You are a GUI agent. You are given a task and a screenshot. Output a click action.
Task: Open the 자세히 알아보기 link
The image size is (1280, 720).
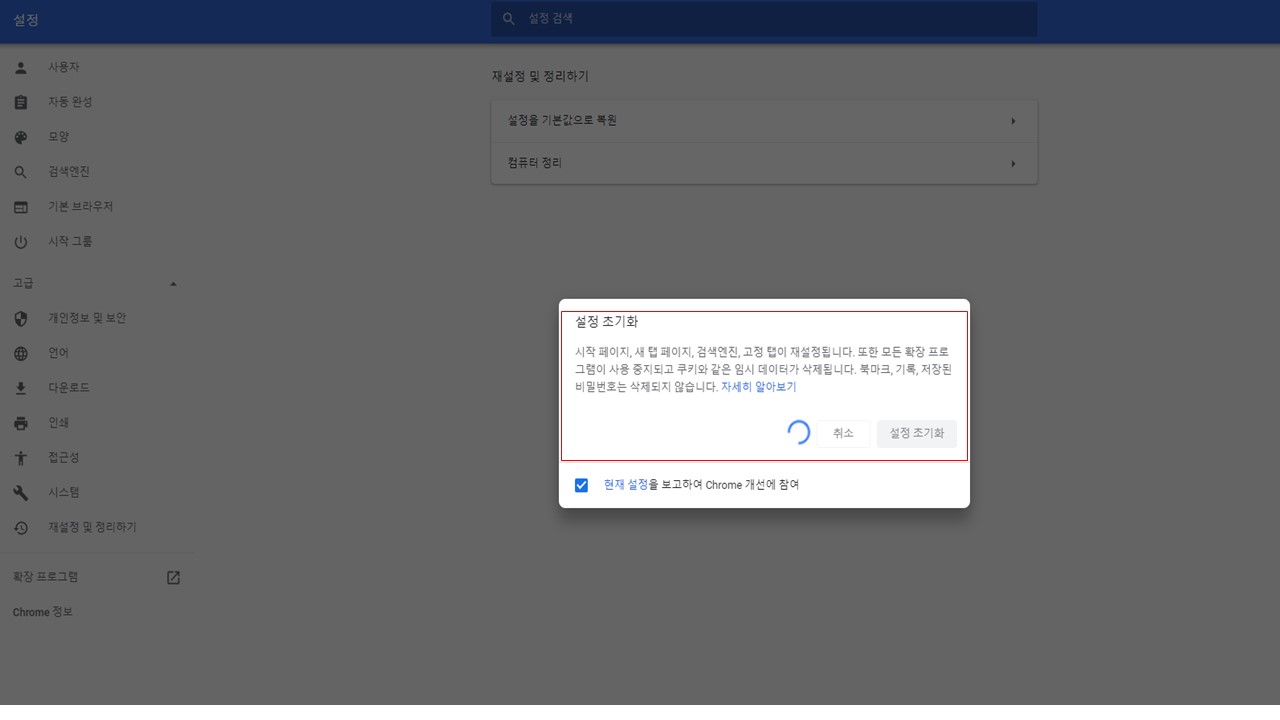tap(758, 387)
